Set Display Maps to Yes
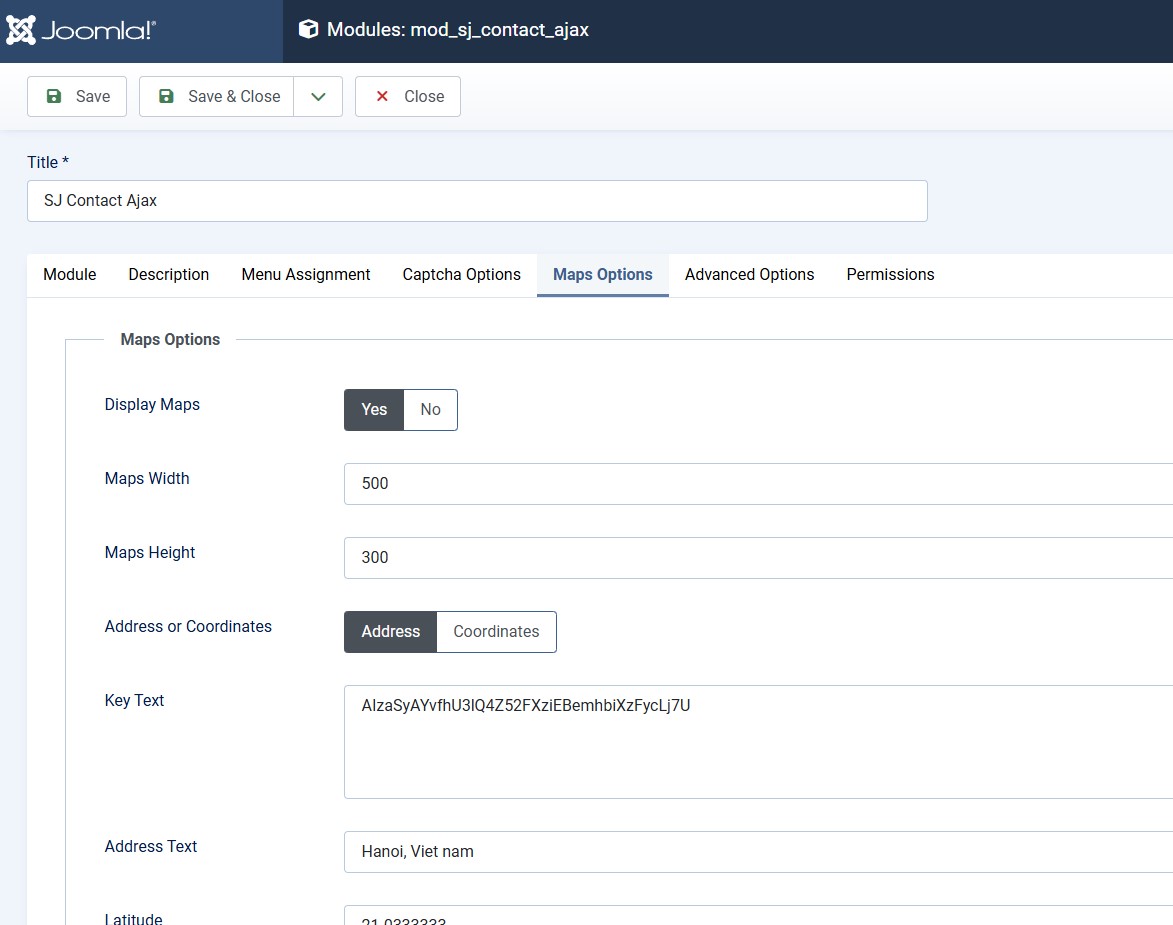 374,410
